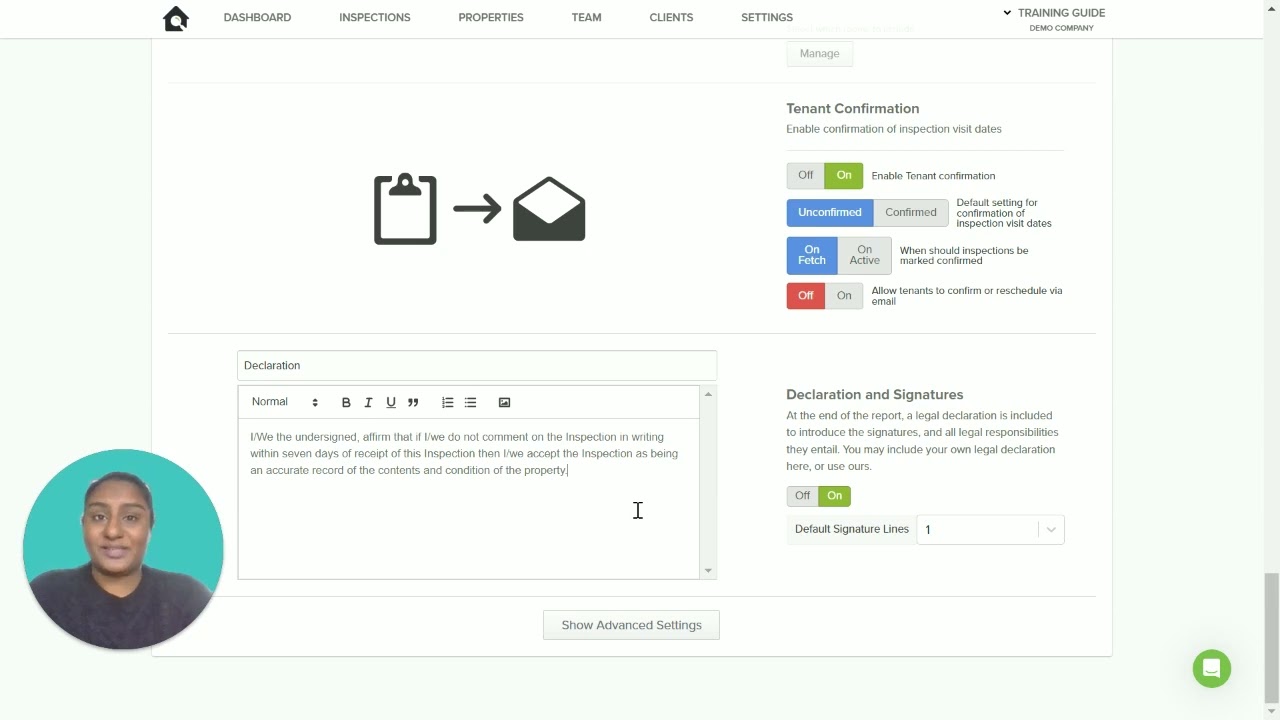Click the editor scroll down arrow
Screen dimensions: 1280x720
(x=708, y=571)
